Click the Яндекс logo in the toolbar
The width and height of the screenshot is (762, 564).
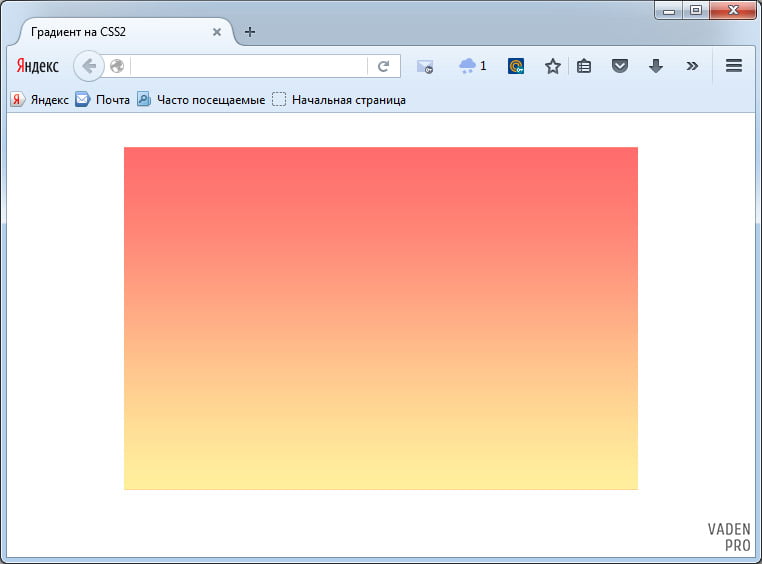click(x=38, y=66)
